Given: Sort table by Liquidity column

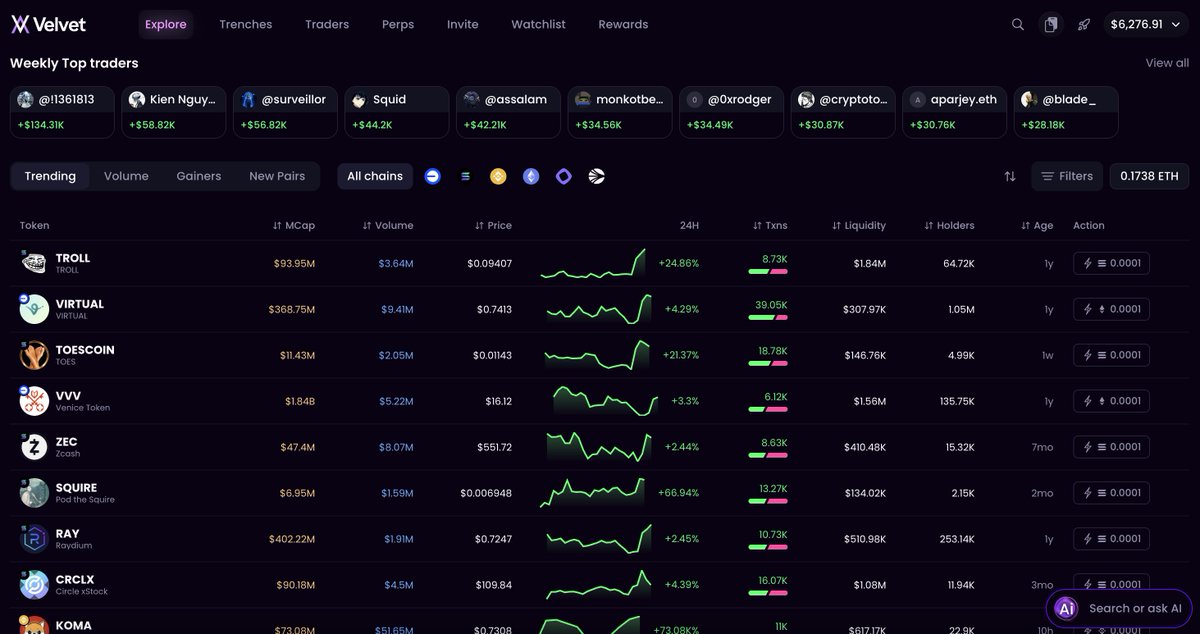Looking at the screenshot, I should 858,226.
